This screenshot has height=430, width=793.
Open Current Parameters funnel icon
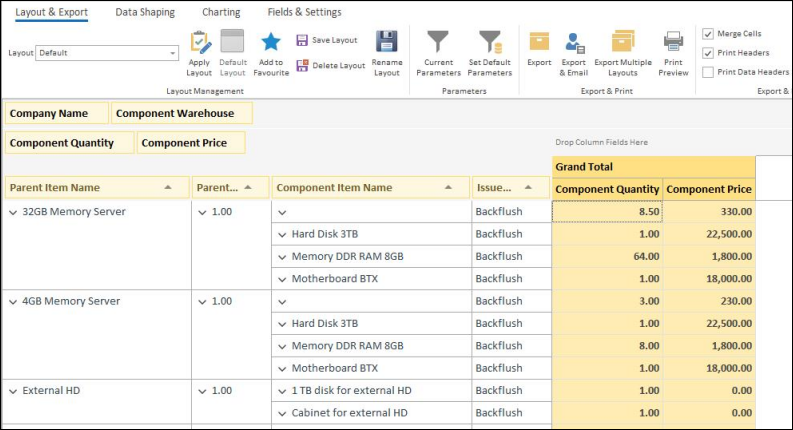(x=438, y=43)
